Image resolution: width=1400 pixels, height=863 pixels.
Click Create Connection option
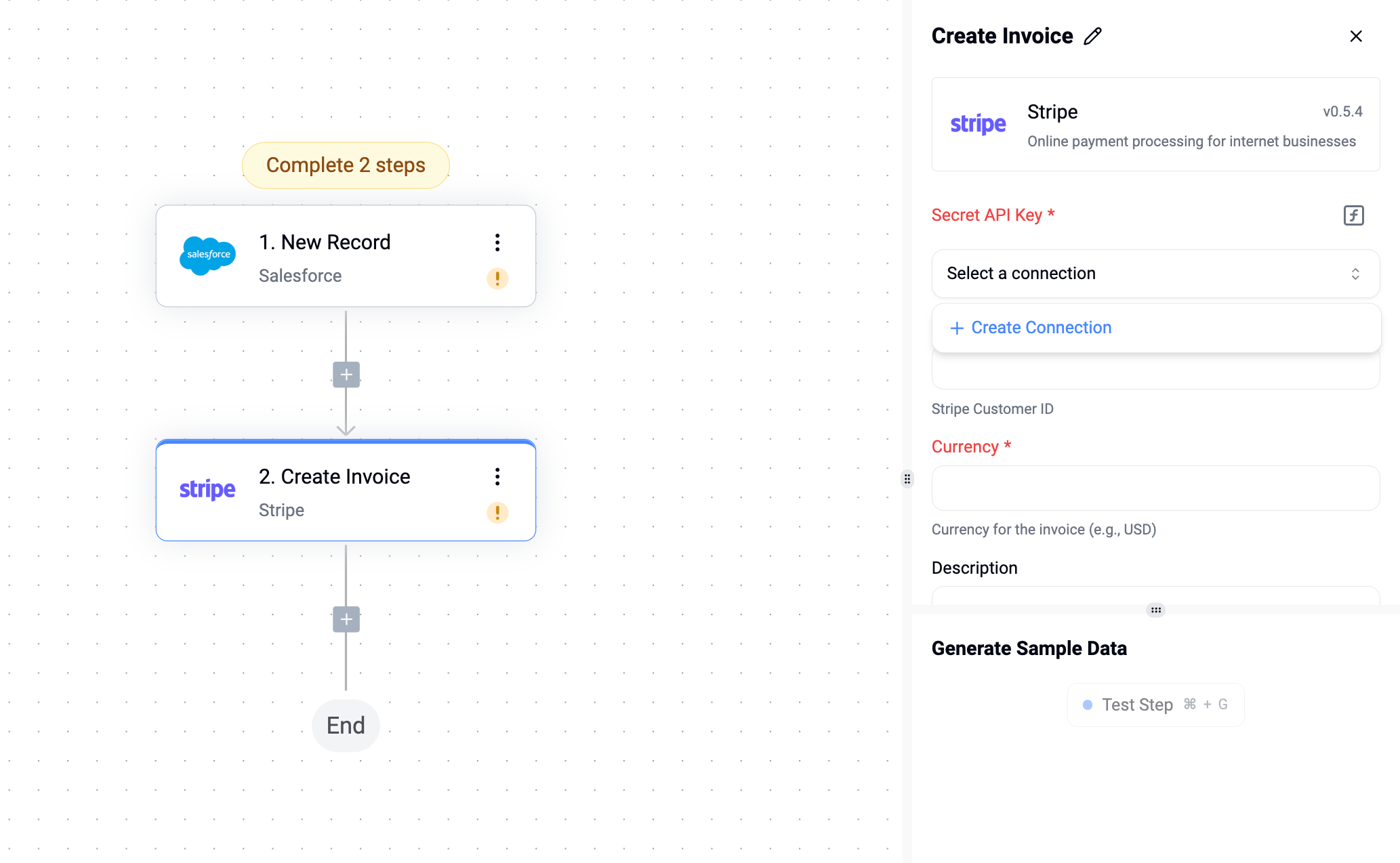coord(1156,328)
